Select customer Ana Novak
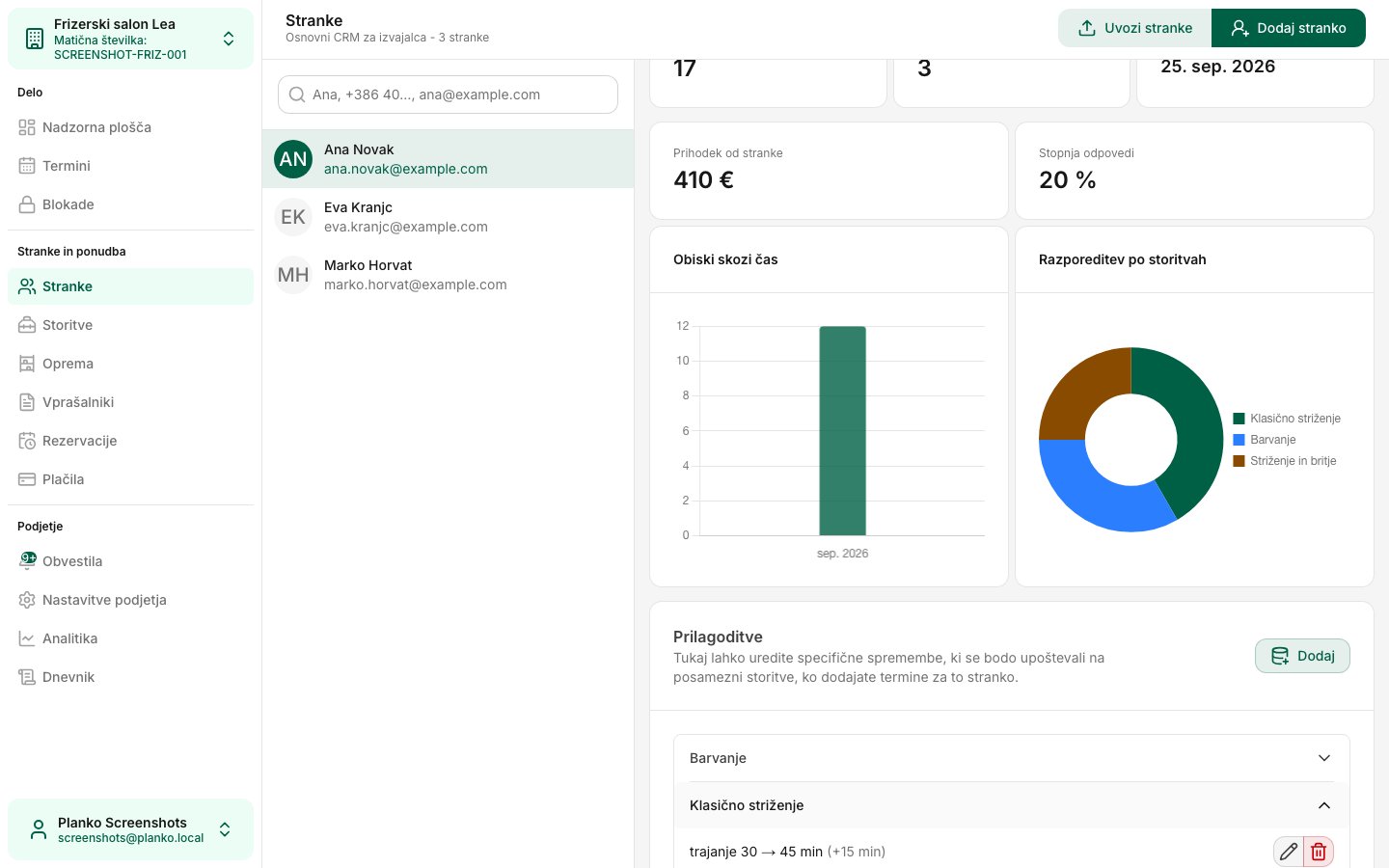This screenshot has width=1389, height=868. 448,159
